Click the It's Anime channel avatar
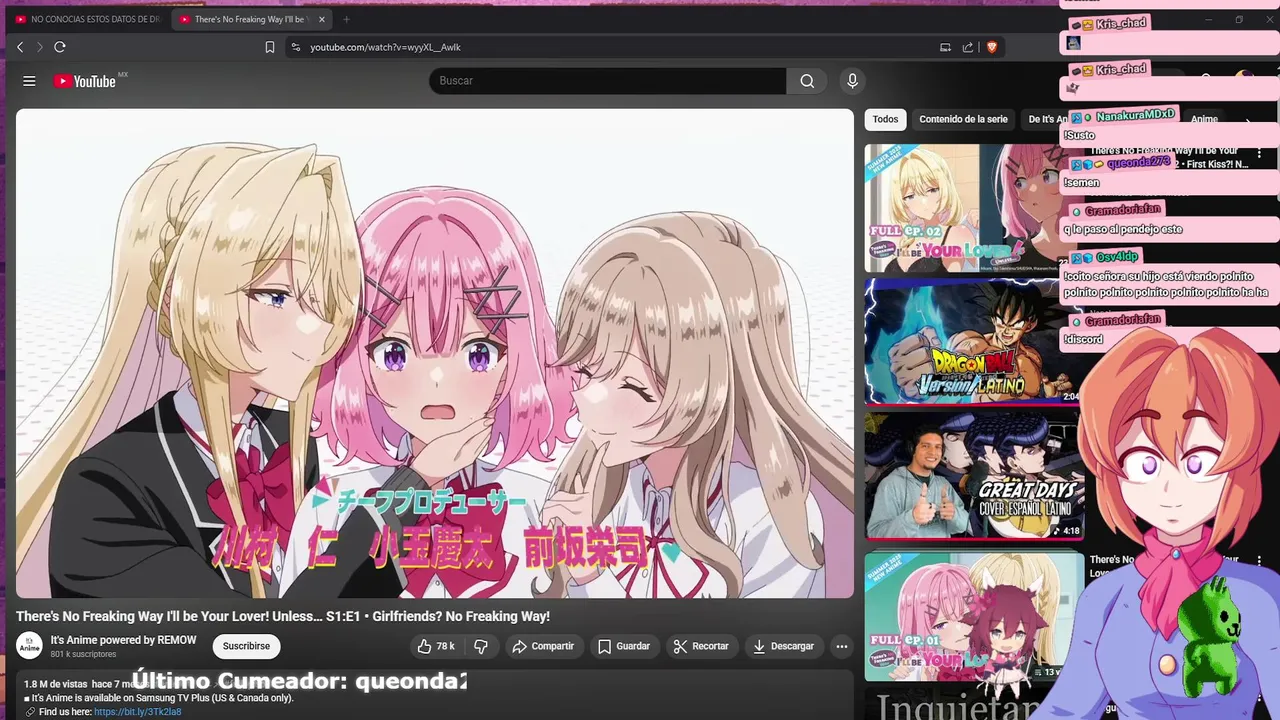This screenshot has width=1280, height=720. [x=30, y=646]
